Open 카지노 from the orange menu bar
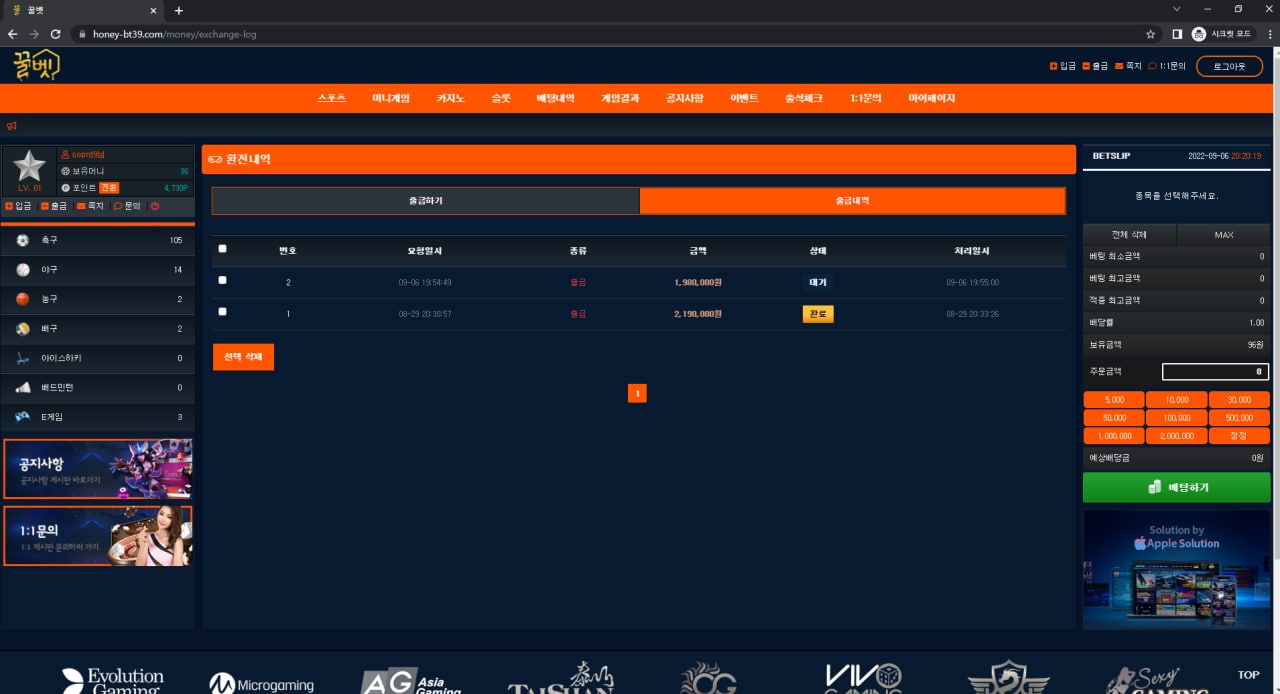1280x694 pixels. click(x=450, y=99)
